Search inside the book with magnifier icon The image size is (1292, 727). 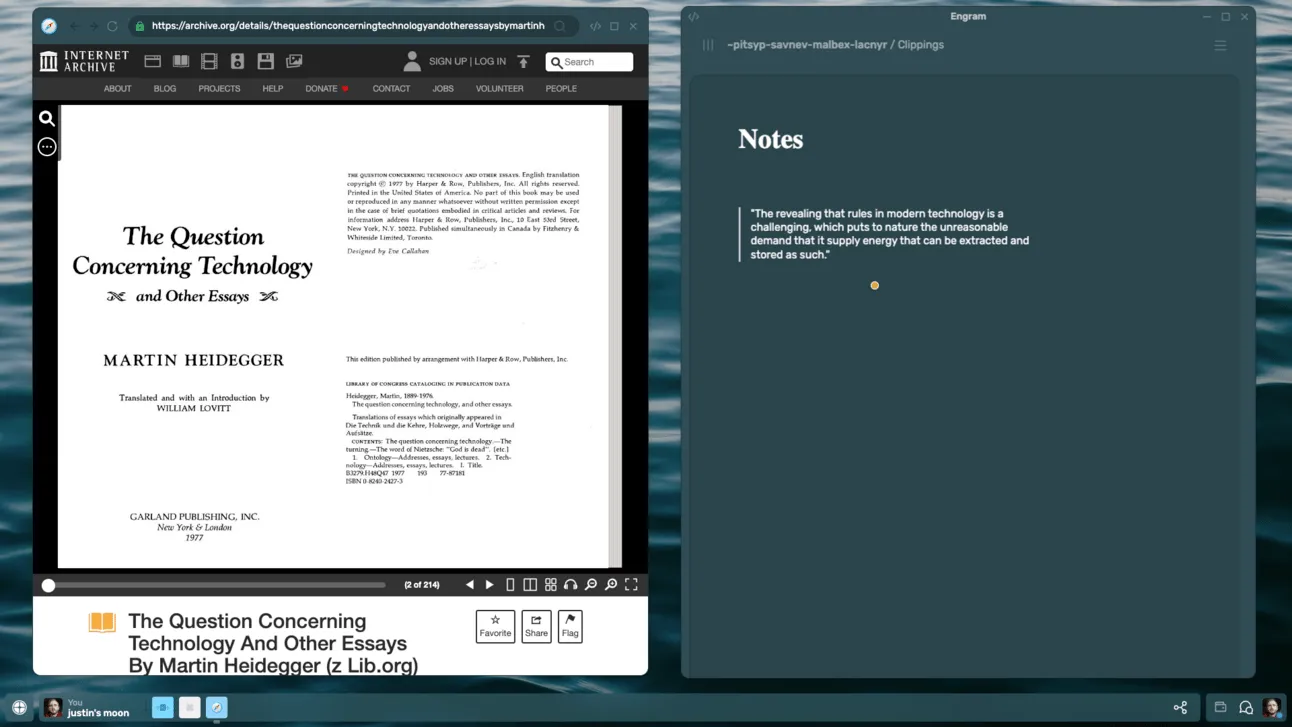pyautogui.click(x=47, y=118)
